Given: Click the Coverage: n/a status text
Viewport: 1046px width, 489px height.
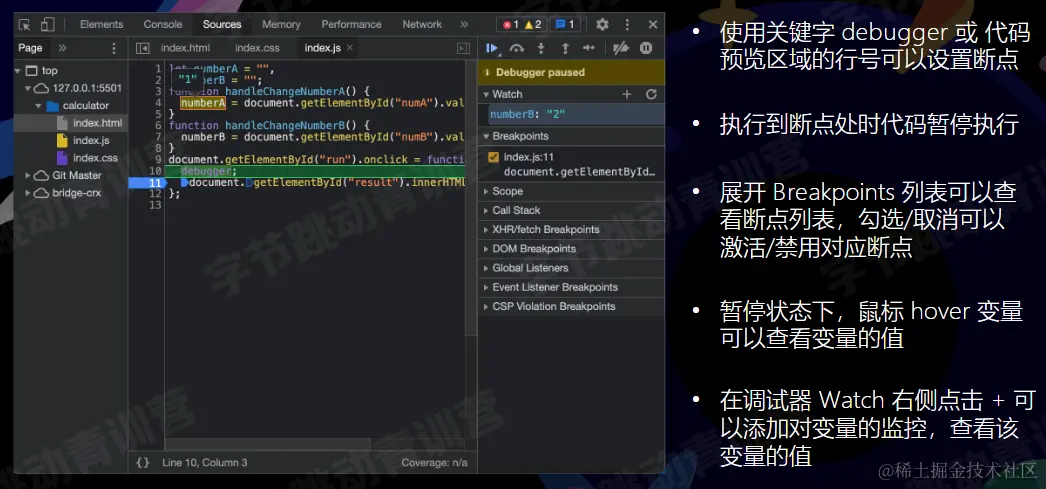Looking at the screenshot, I should click(434, 462).
